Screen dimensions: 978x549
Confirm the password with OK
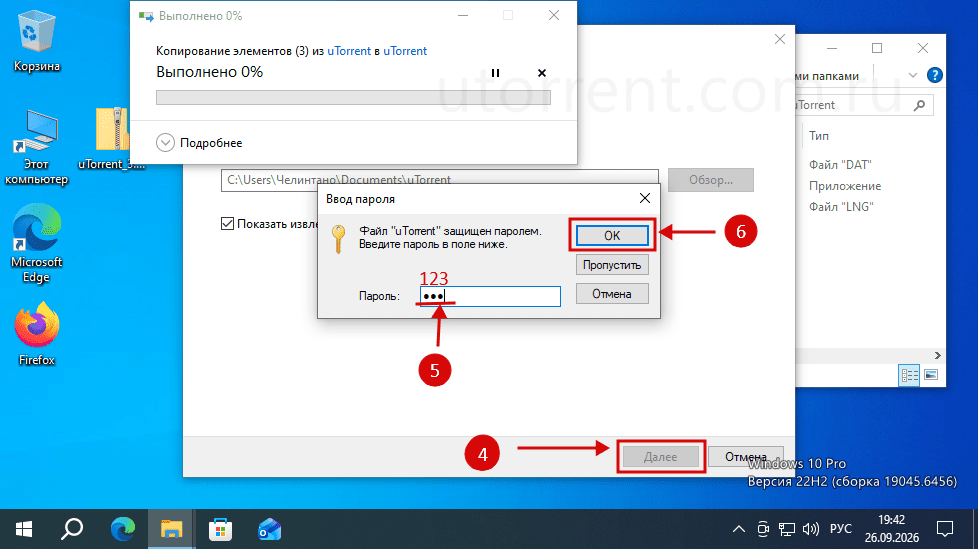612,235
